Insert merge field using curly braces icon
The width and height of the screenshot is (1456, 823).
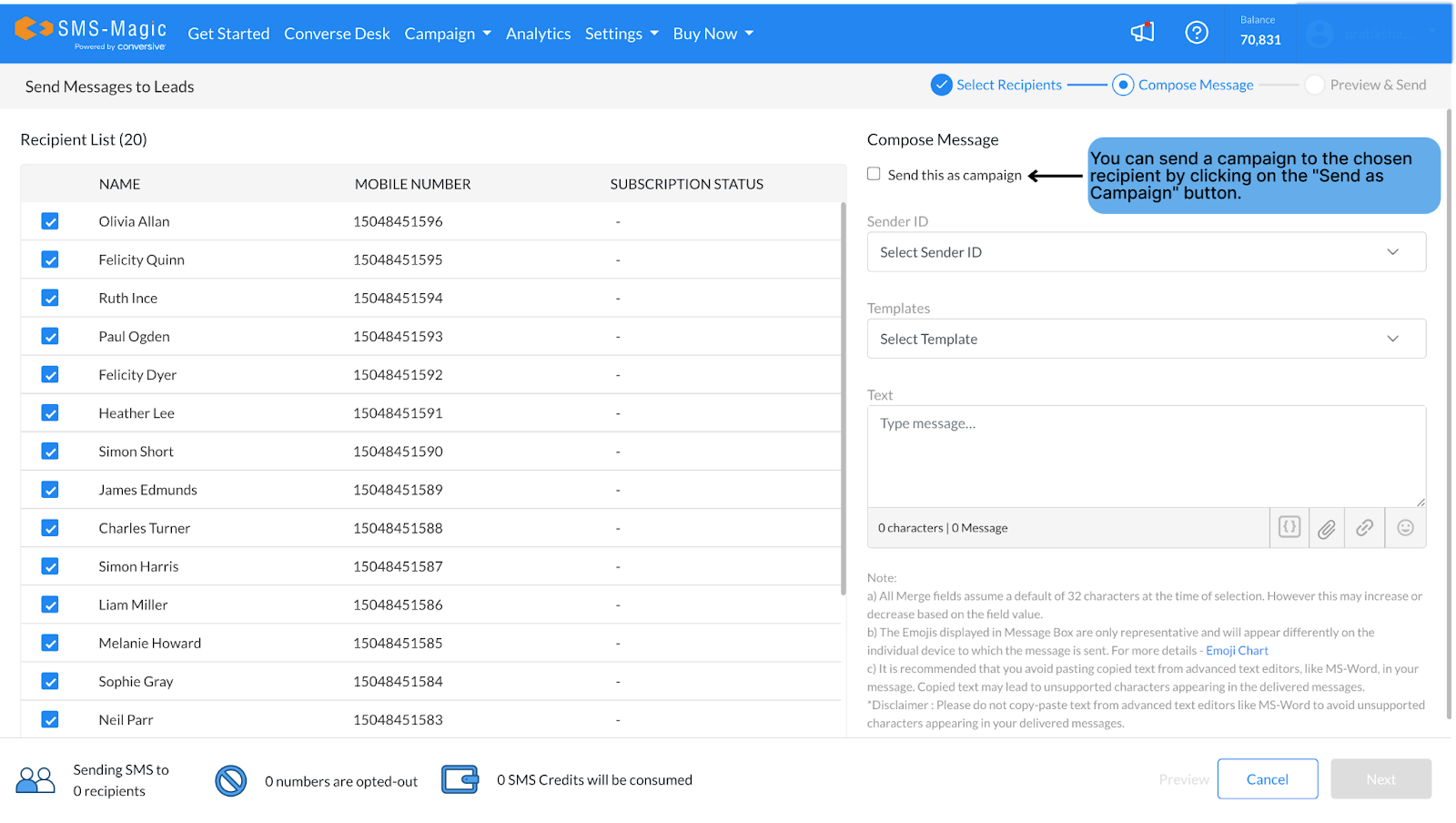1289,527
